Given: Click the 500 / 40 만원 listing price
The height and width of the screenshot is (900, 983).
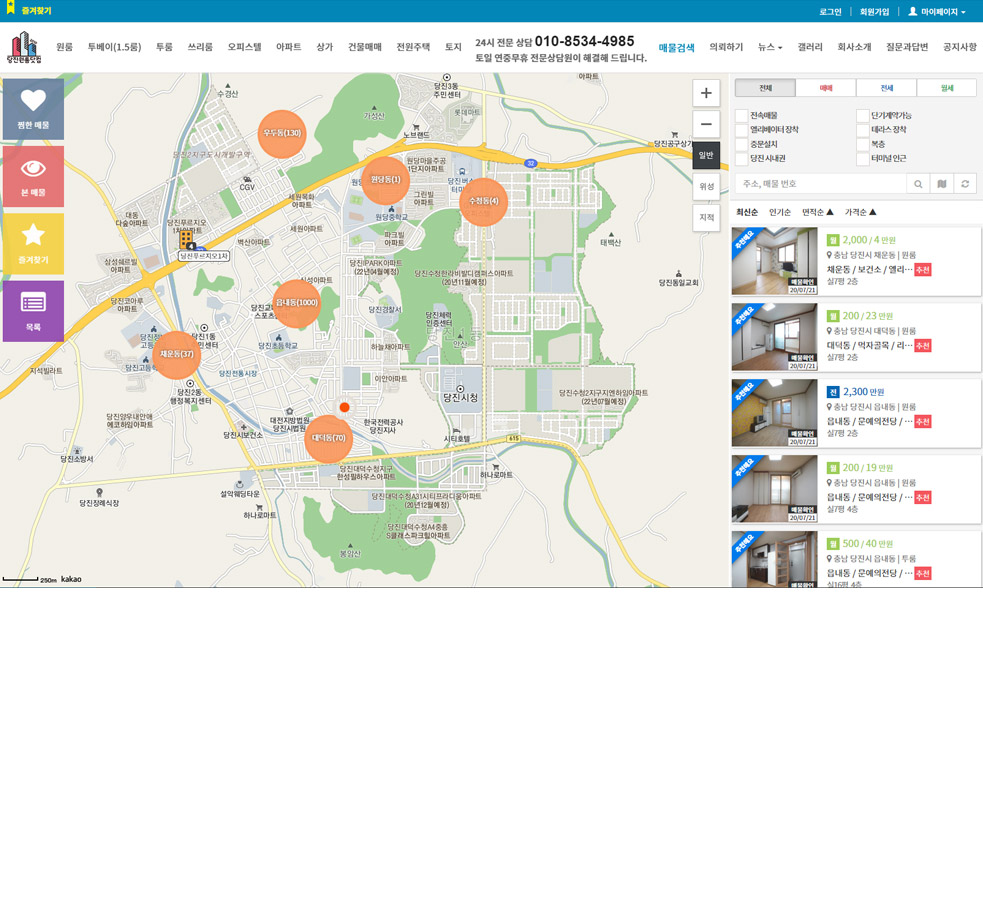Looking at the screenshot, I should (x=868, y=544).
